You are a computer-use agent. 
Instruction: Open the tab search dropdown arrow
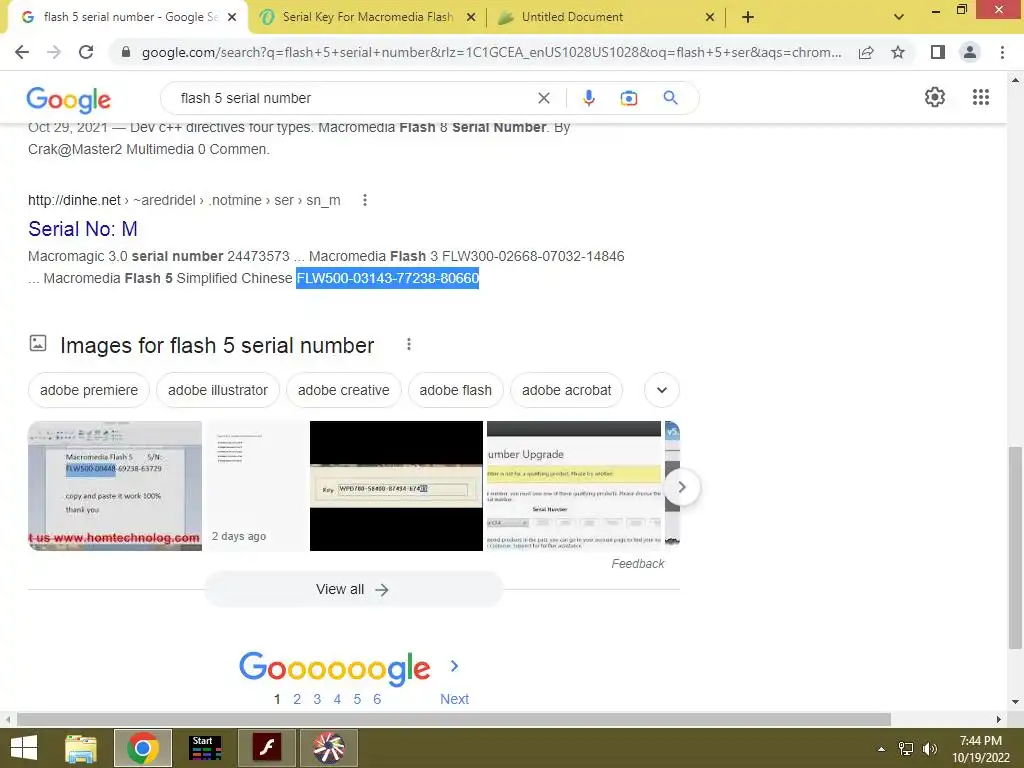pos(899,17)
